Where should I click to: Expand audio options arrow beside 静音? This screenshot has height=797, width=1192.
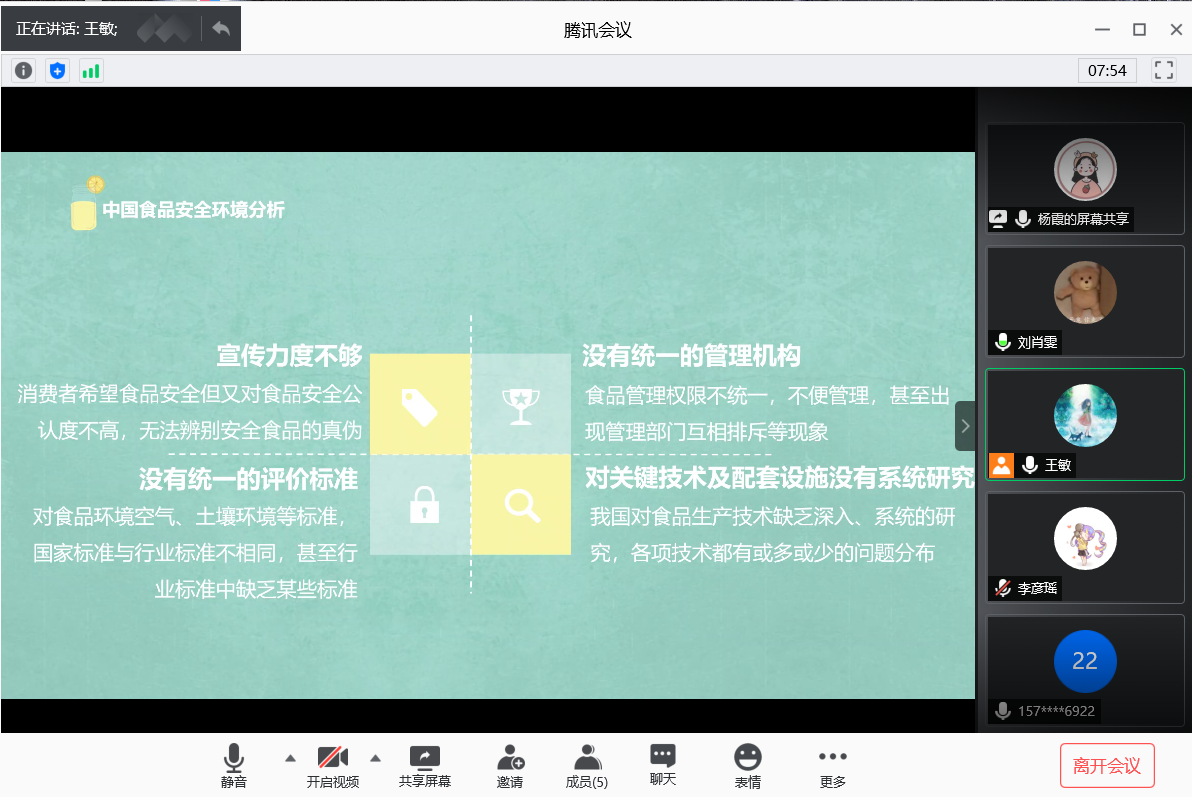point(290,757)
